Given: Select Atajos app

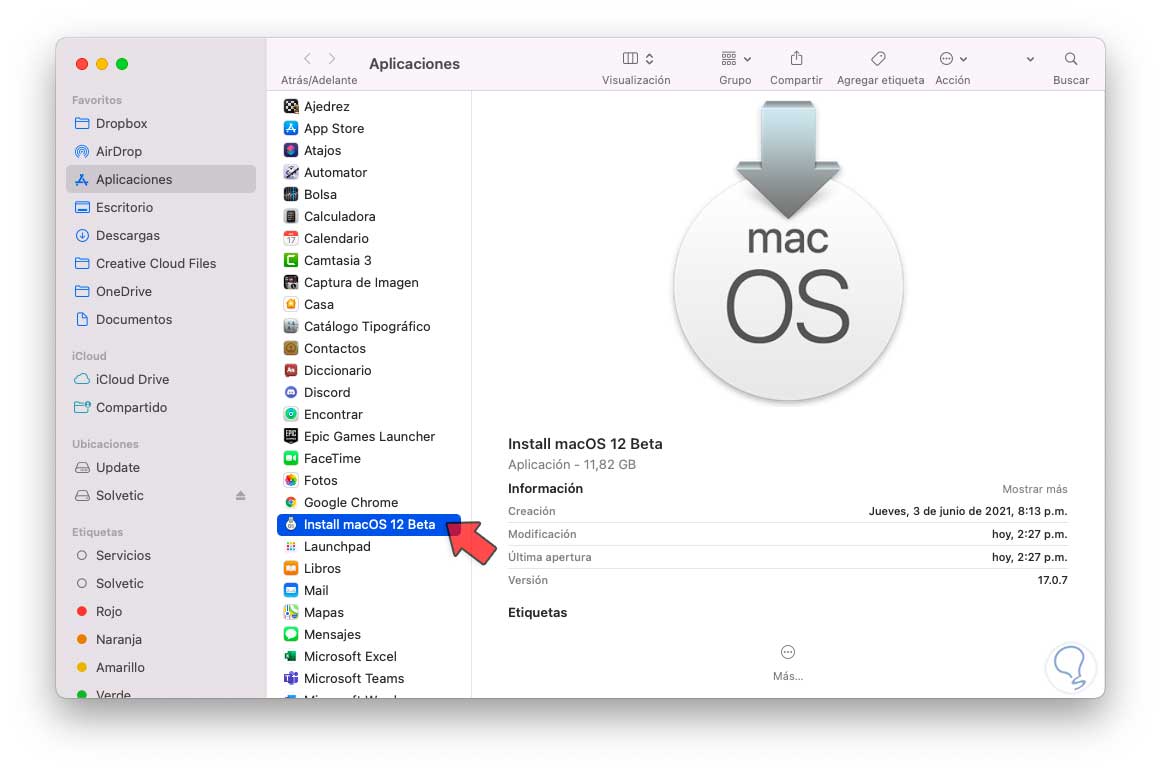Looking at the screenshot, I should pyautogui.click(x=369, y=150).
